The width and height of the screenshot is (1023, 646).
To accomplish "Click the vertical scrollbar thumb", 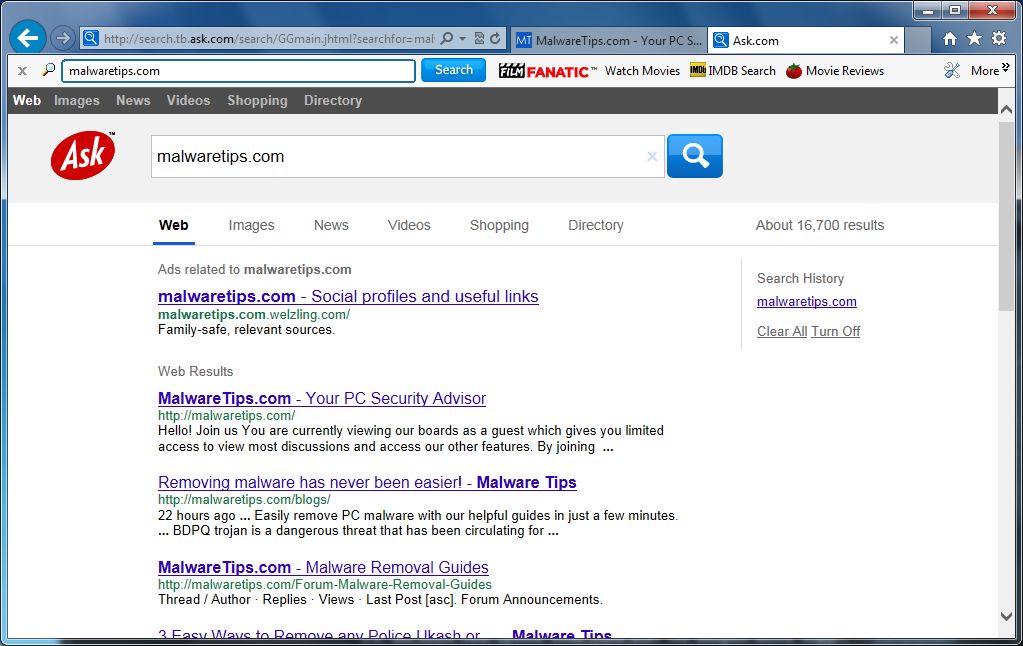I will tap(1006, 215).
